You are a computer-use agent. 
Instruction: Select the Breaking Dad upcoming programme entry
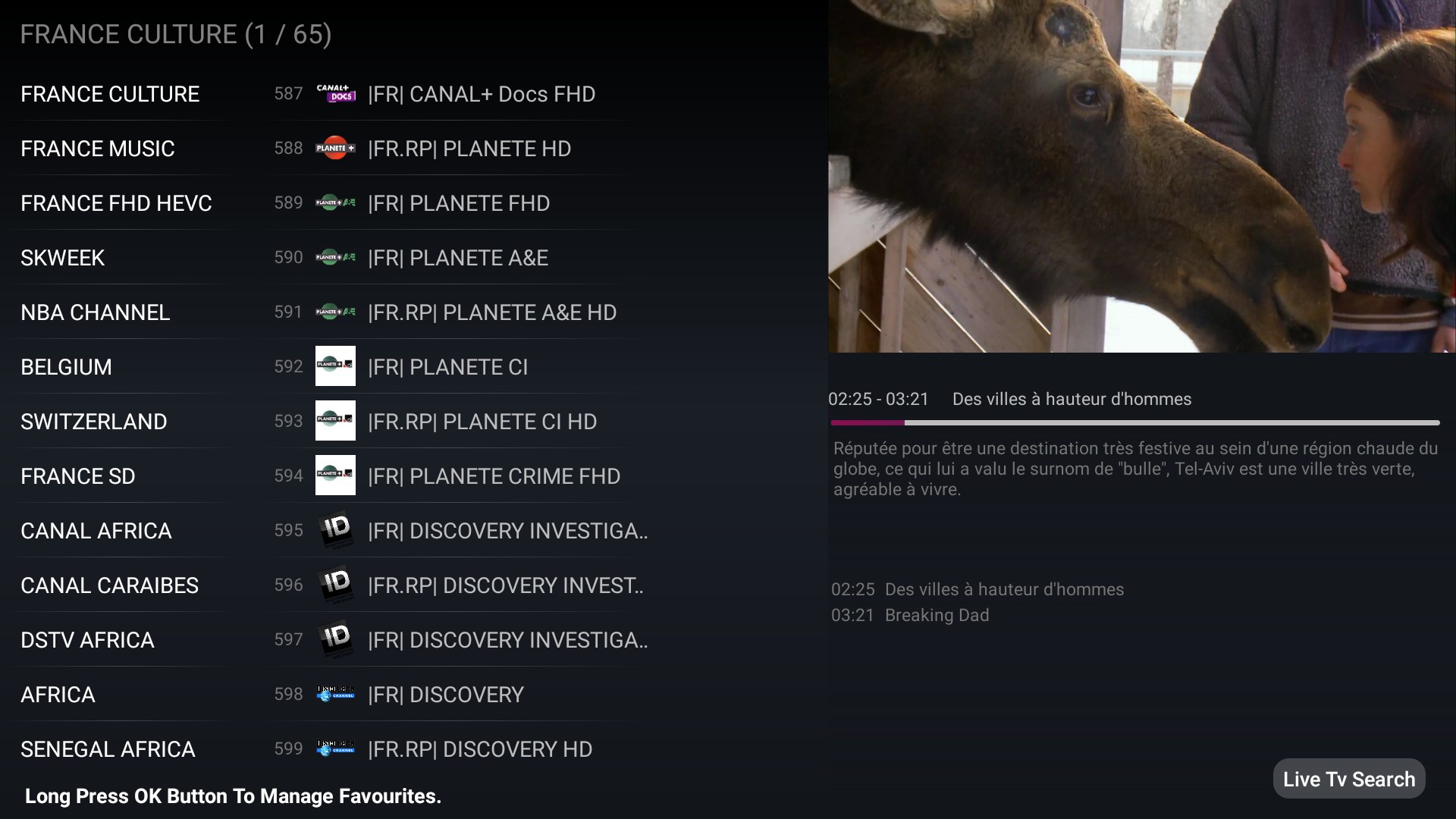910,615
